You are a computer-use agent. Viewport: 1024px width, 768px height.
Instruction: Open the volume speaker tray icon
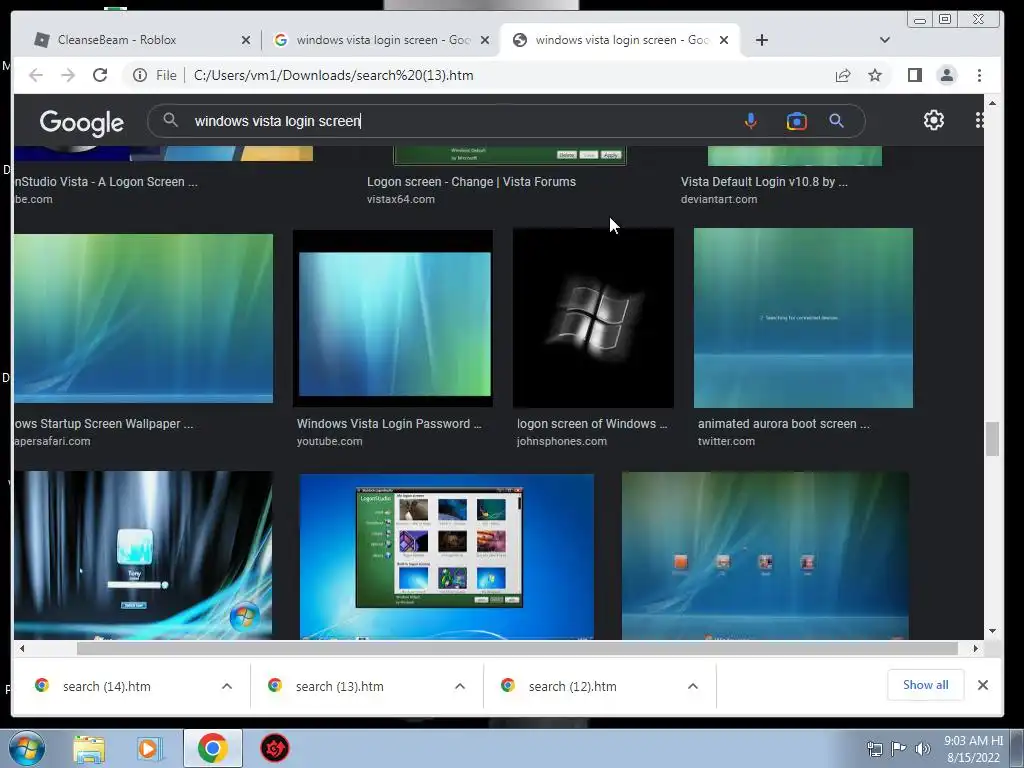pos(923,749)
